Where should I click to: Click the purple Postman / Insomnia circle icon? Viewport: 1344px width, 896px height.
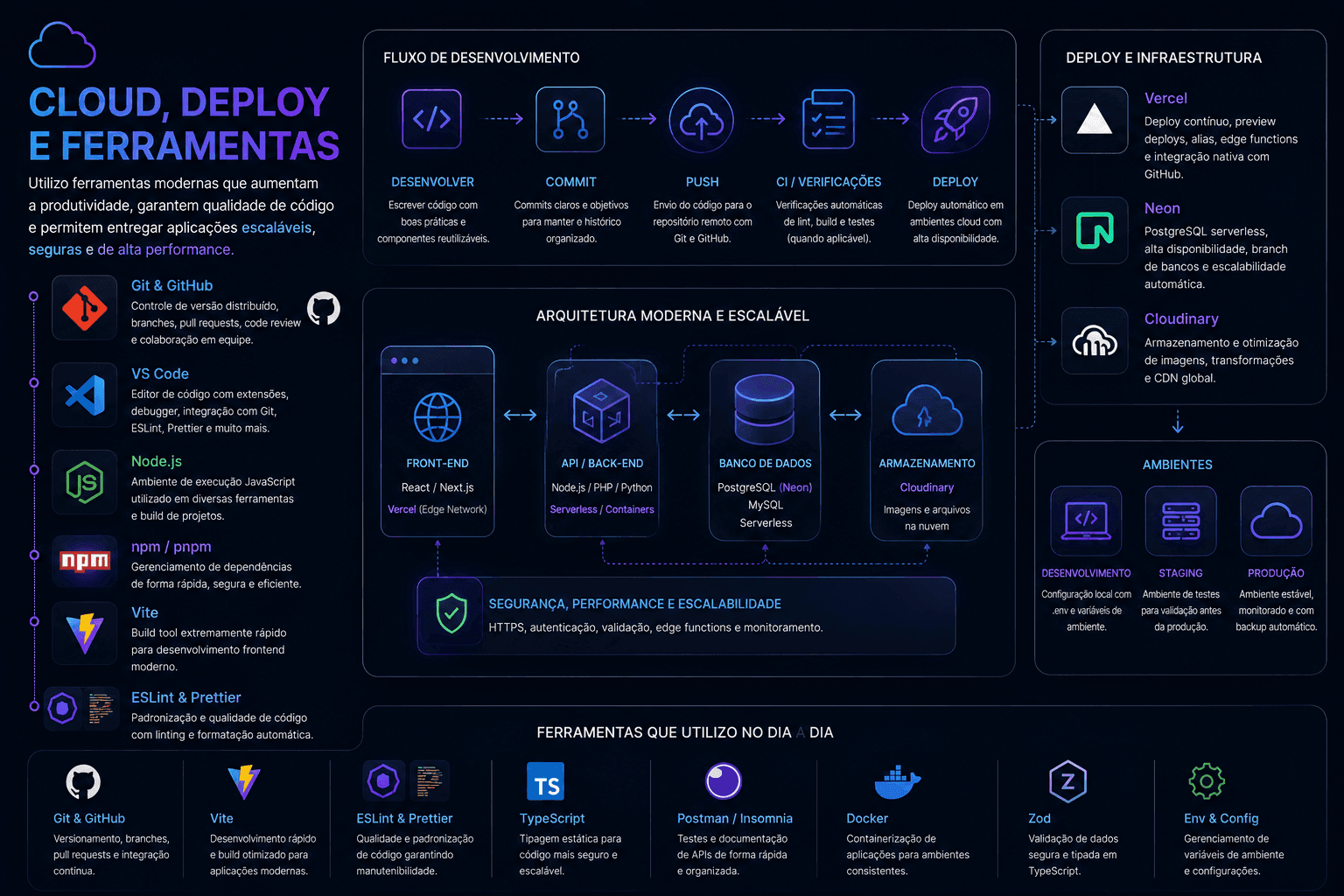[x=724, y=781]
